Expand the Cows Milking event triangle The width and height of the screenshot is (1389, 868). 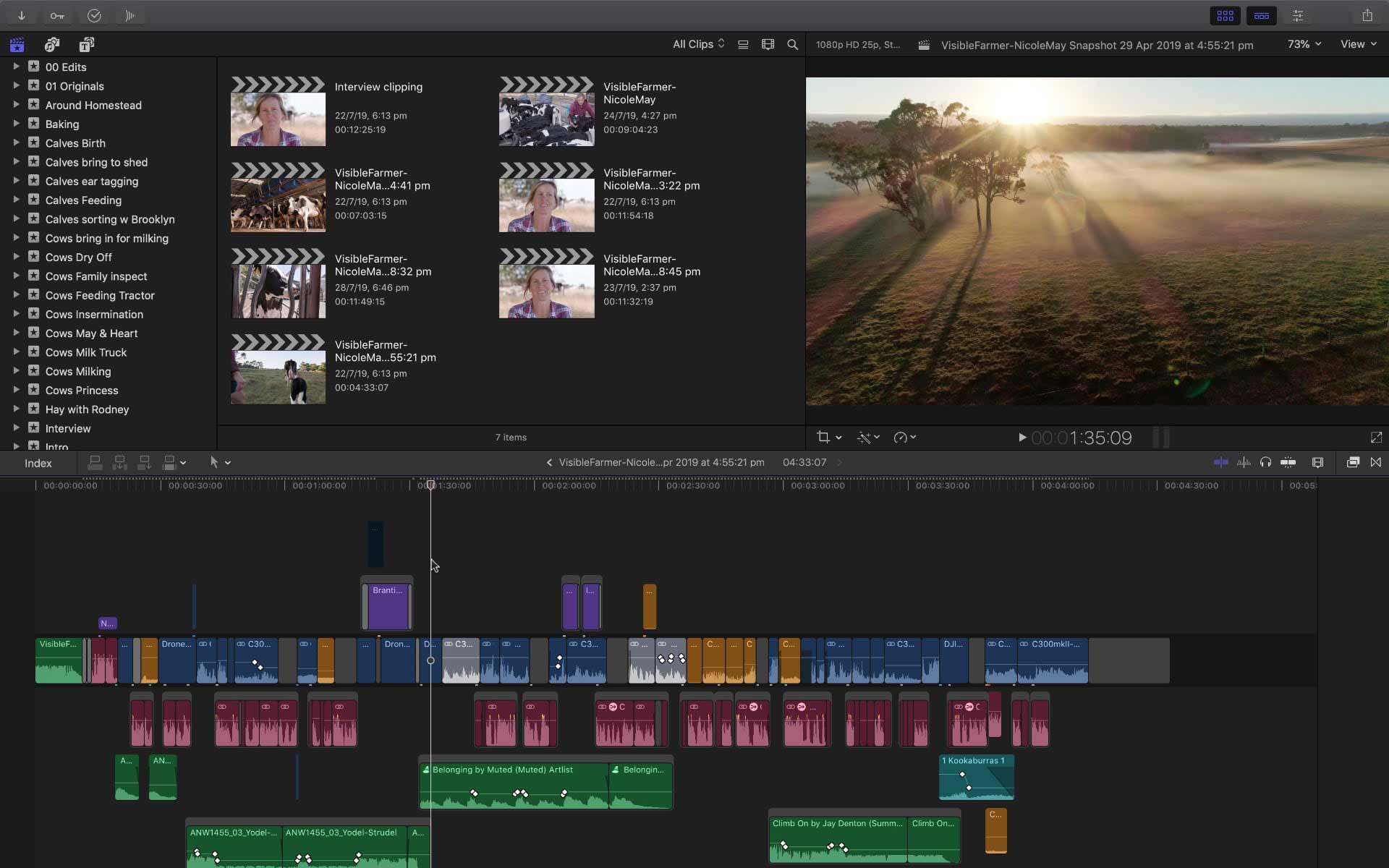tap(16, 370)
